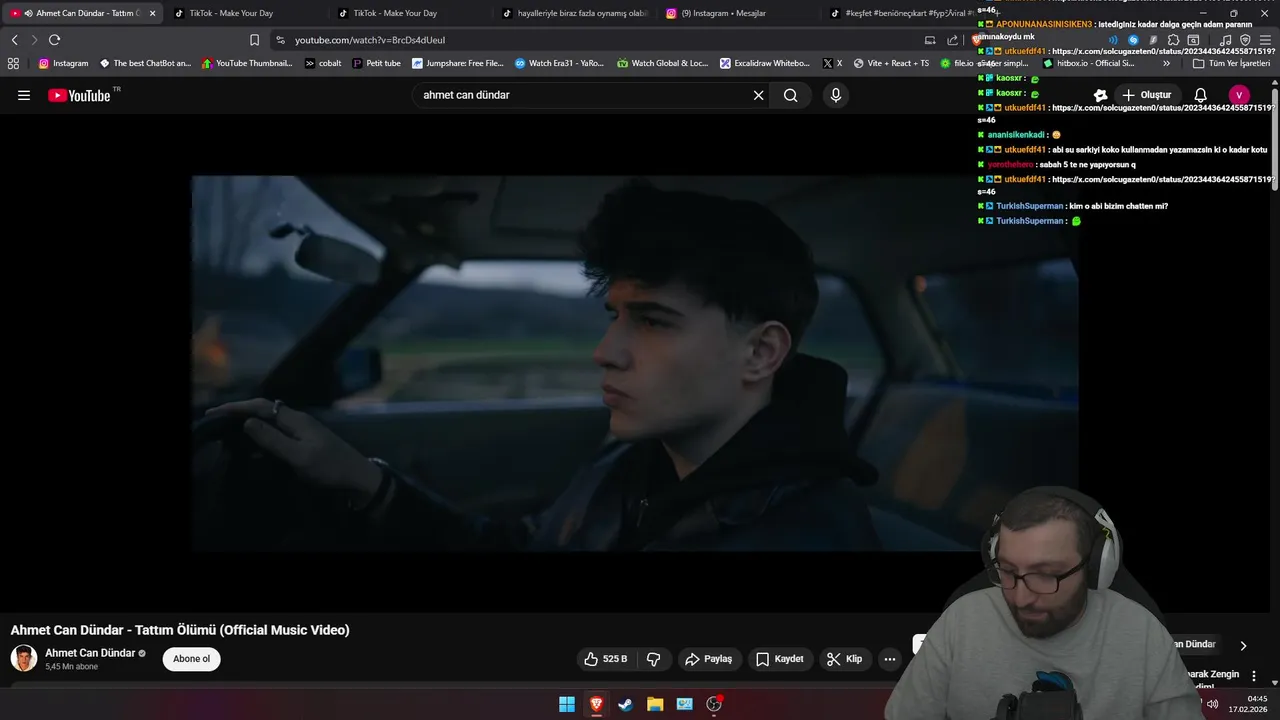Open Steam from the taskbar
The image size is (1280, 720).
tap(625, 704)
